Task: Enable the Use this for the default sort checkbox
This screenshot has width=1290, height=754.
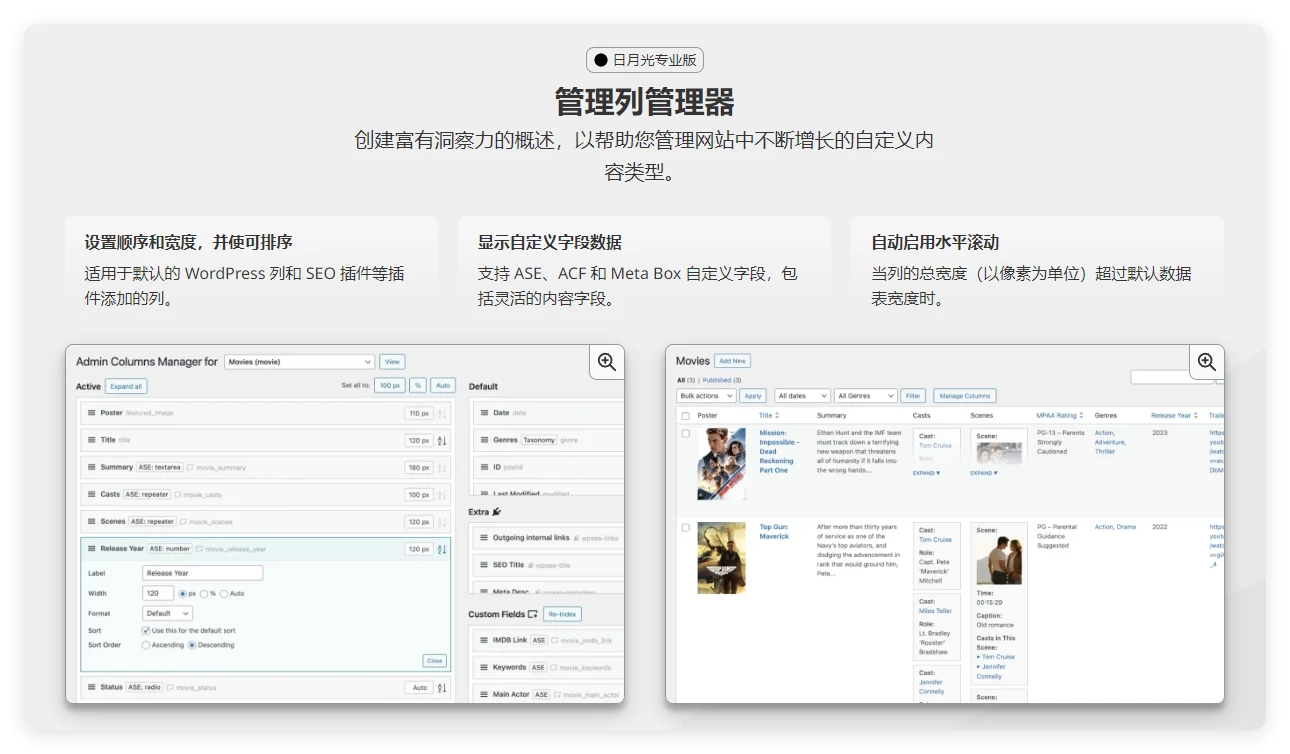Action: (145, 630)
